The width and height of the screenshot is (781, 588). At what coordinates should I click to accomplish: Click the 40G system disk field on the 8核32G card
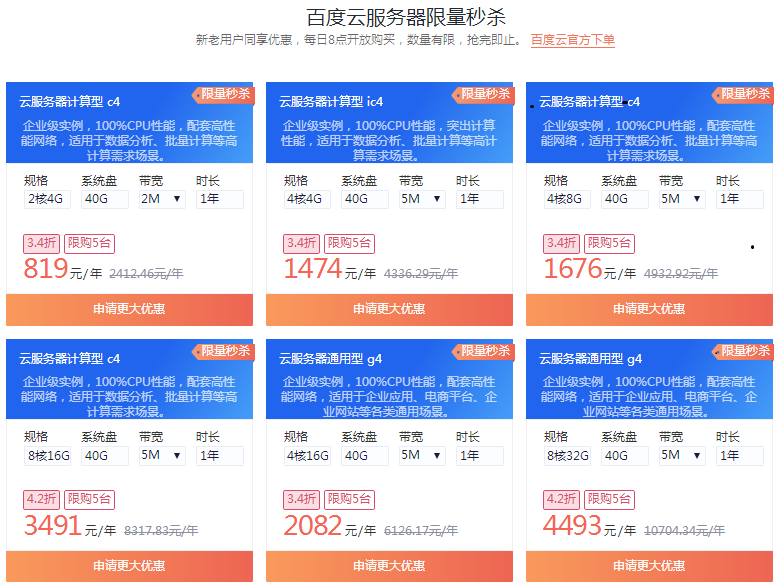click(625, 456)
